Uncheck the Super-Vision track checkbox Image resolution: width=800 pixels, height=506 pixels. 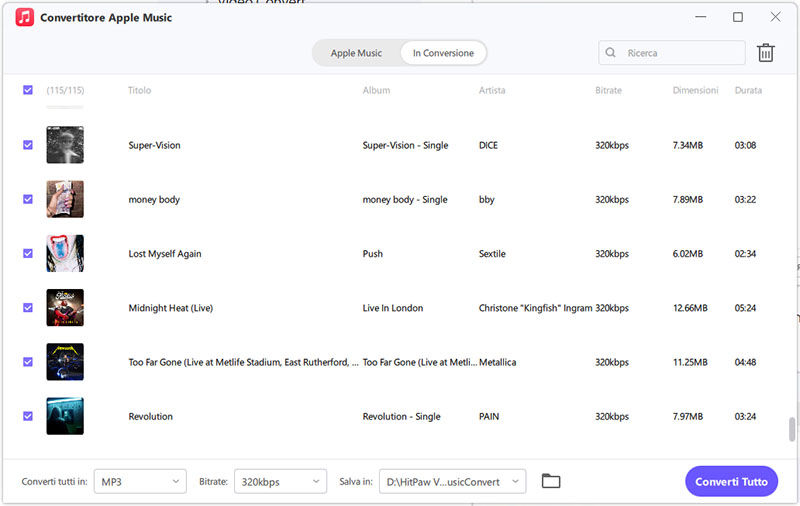(x=28, y=145)
